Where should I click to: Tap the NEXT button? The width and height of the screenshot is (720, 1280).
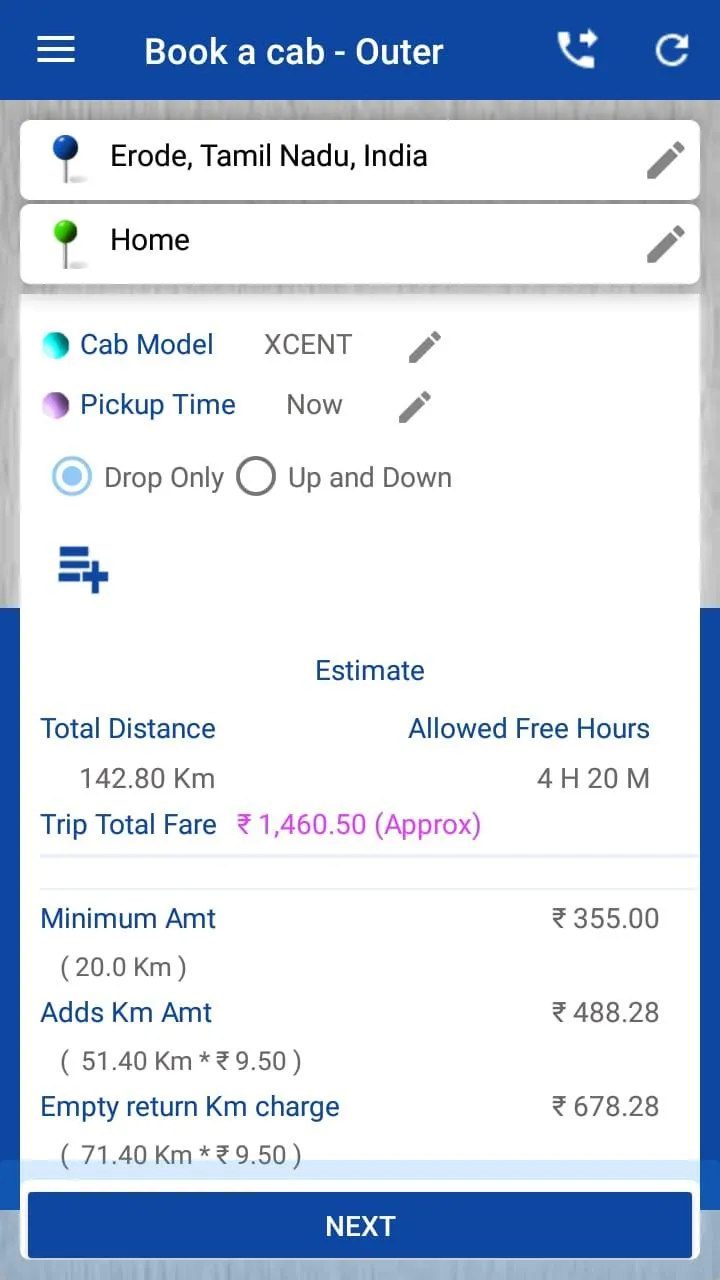click(x=360, y=1225)
